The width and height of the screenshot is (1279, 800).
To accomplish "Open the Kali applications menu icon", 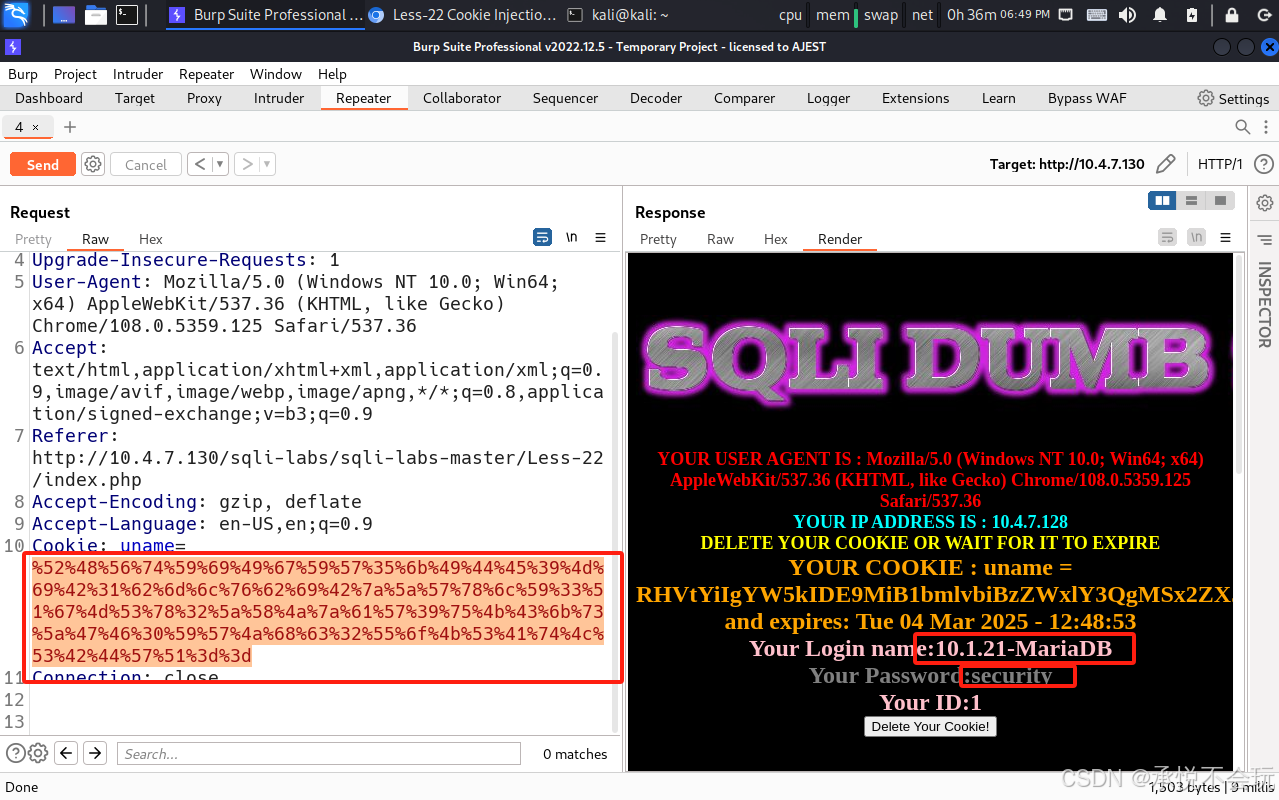I will [16, 14].
